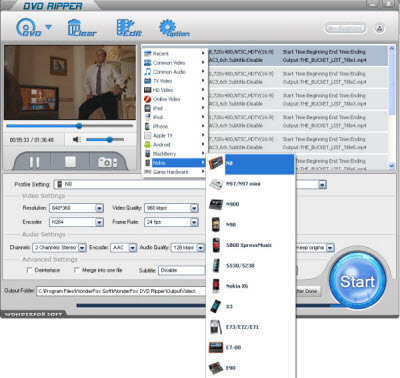400x378 pixels.
Task: Select the TV Video menu item
Action: (x=174, y=81)
